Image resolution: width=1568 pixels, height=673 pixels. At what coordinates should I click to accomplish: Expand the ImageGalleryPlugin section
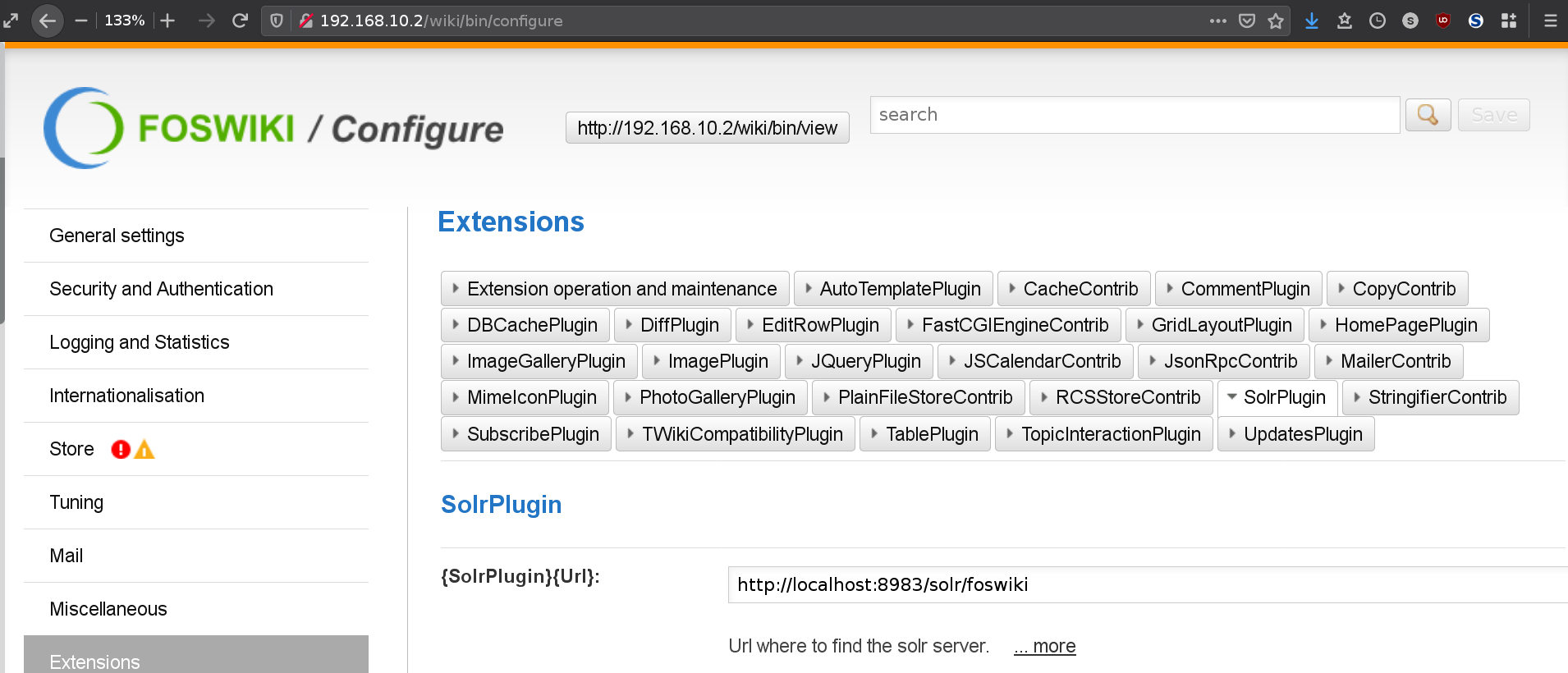[539, 361]
